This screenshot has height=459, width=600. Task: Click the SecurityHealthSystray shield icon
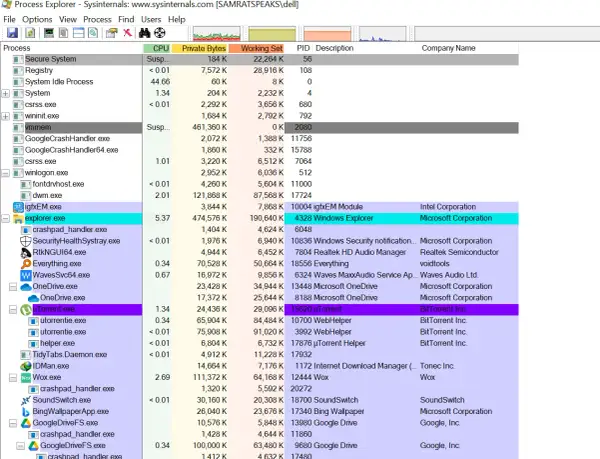click(26, 241)
